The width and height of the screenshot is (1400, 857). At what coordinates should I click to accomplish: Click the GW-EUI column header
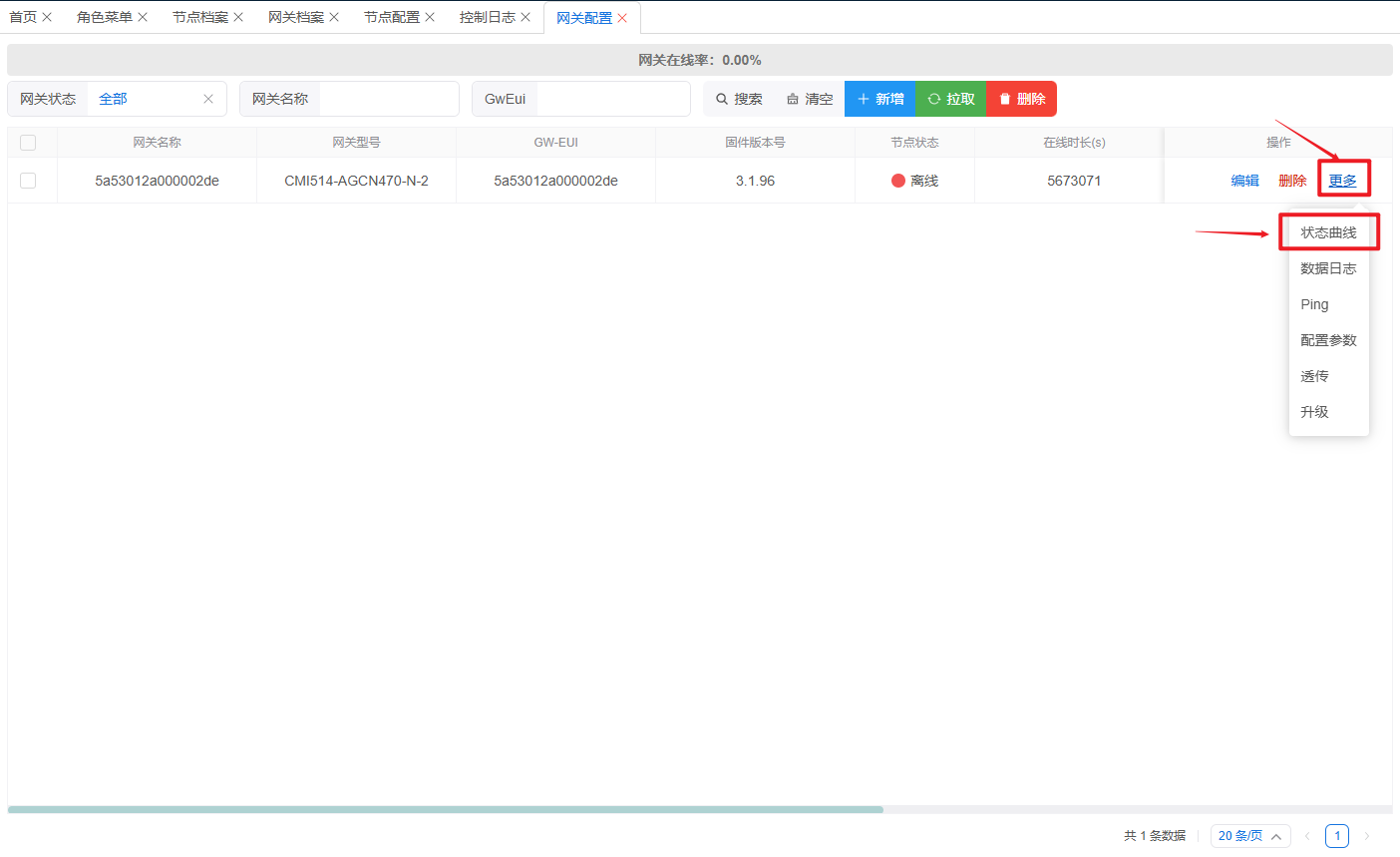(556, 143)
